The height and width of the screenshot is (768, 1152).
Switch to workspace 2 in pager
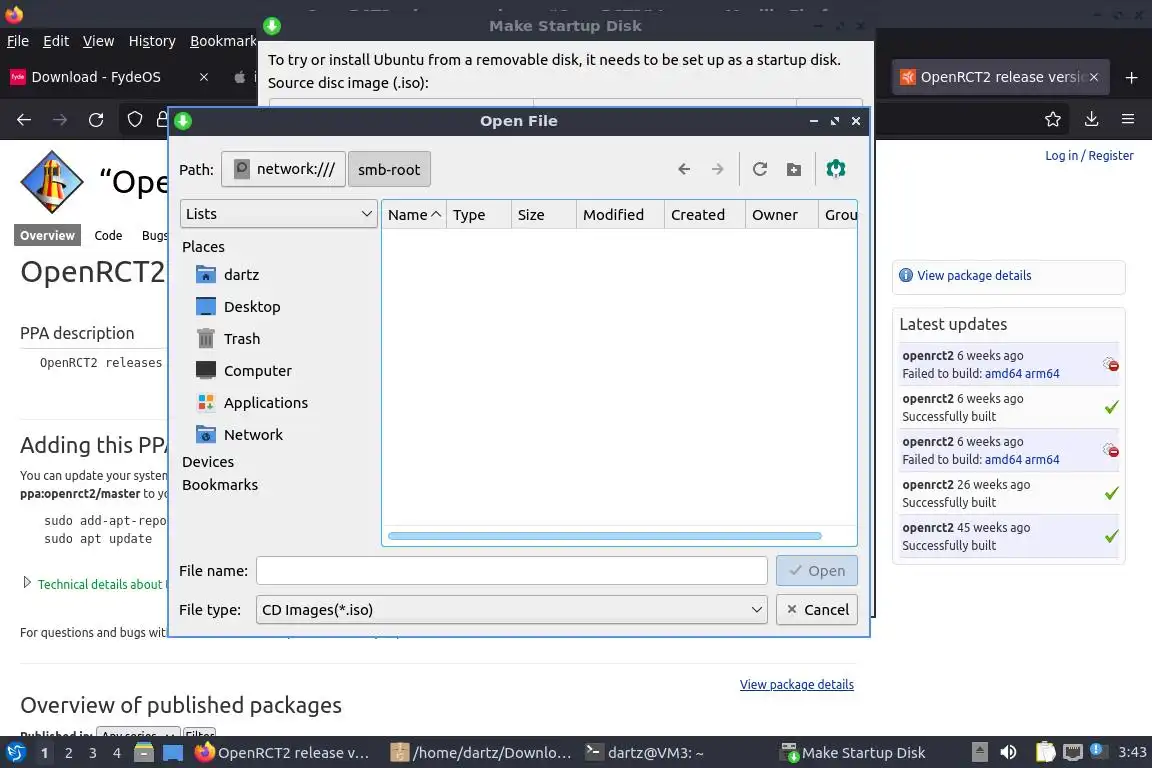[68, 753]
